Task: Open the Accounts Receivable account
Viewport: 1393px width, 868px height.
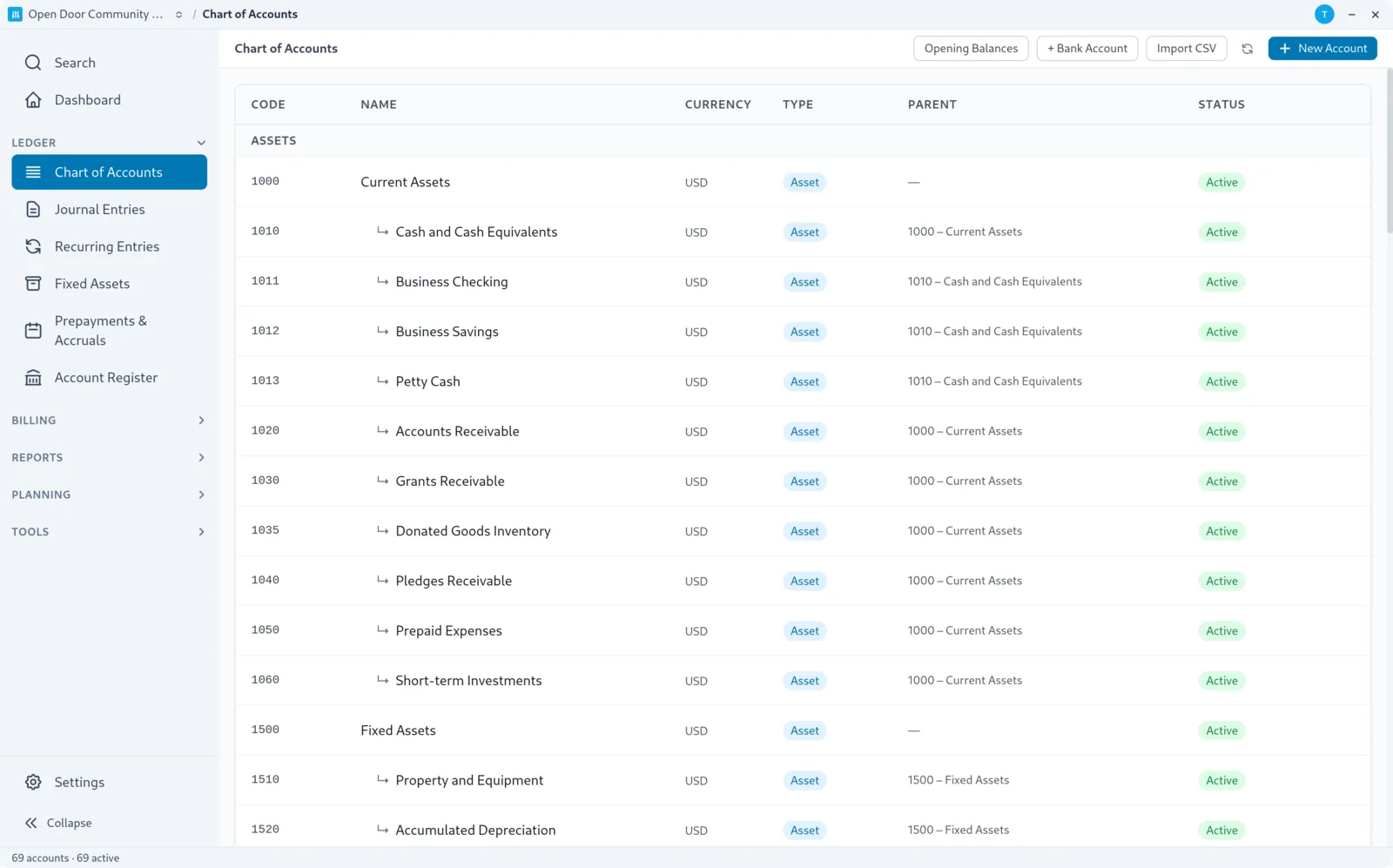Action: coord(802,431)
